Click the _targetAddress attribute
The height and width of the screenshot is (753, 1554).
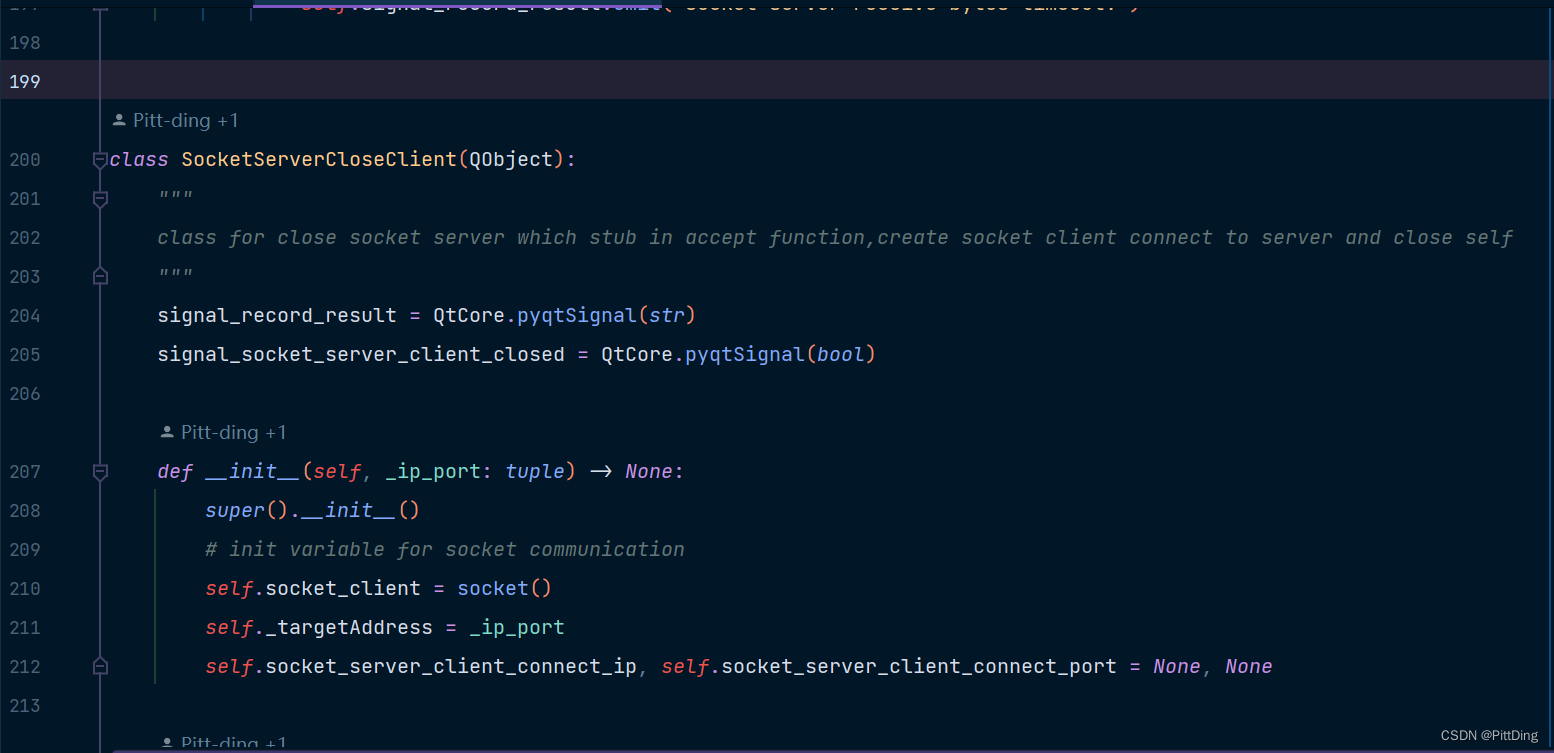pos(349,628)
